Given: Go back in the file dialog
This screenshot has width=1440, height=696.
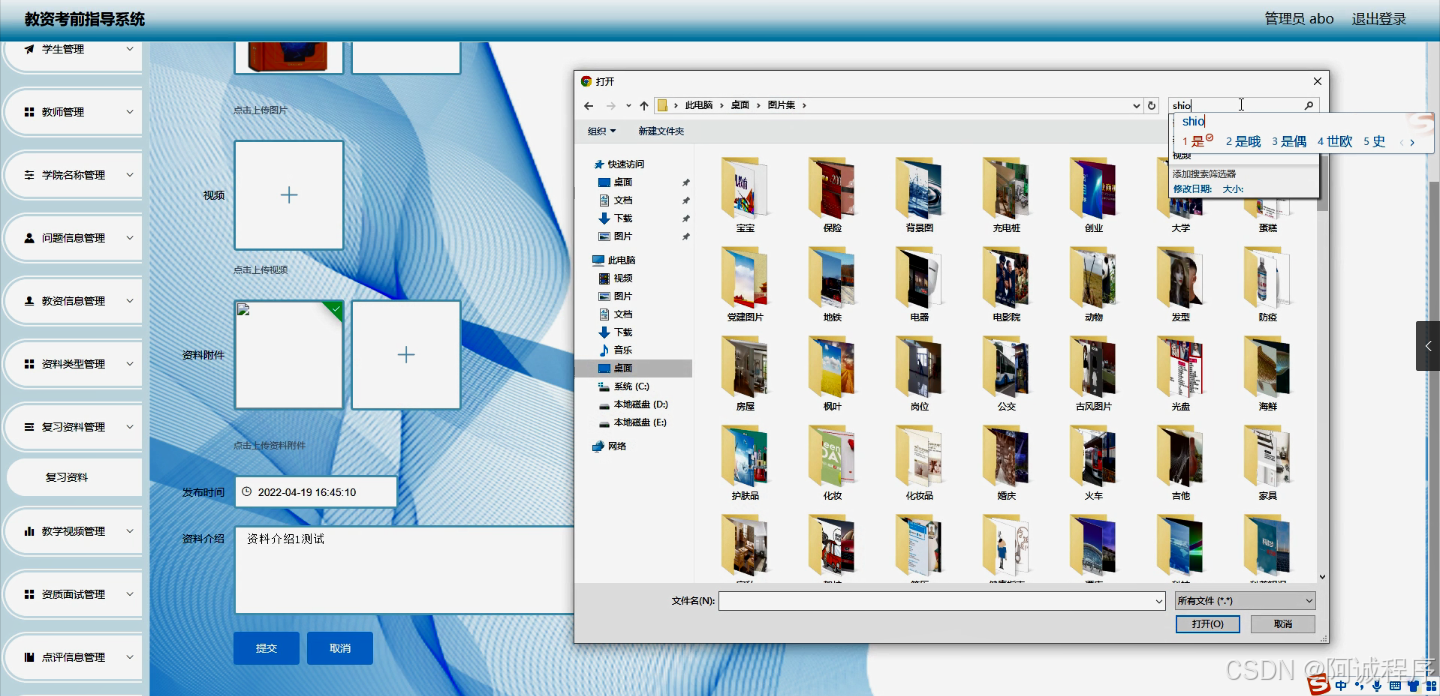Looking at the screenshot, I should [589, 106].
